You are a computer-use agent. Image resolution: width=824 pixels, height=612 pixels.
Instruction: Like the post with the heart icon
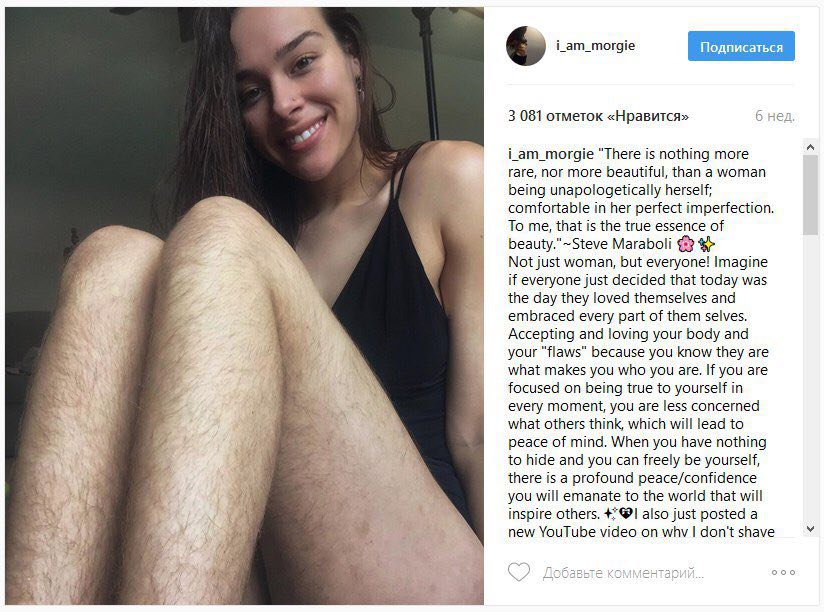tap(519, 572)
